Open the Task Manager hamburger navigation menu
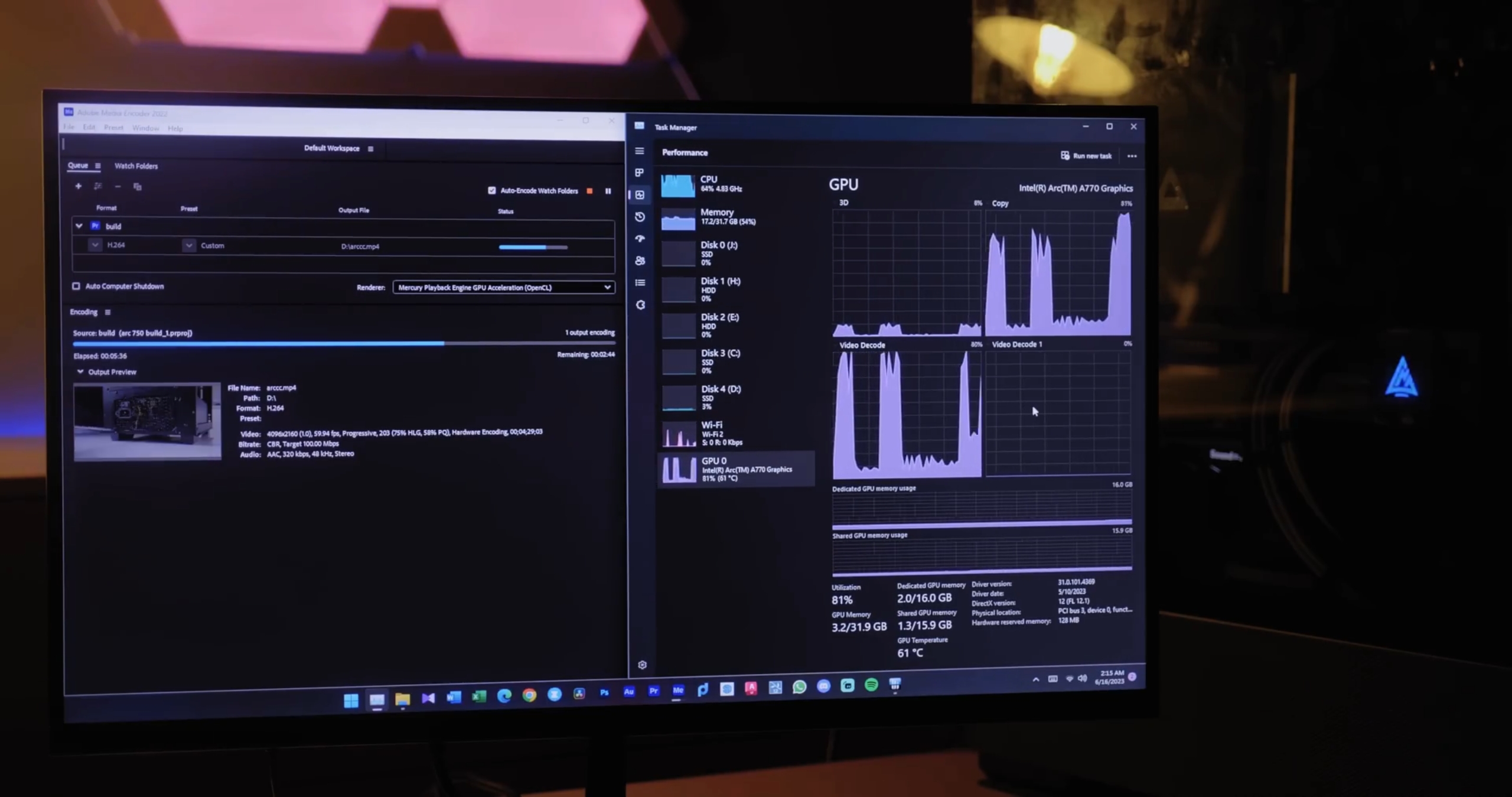1512x797 pixels. tap(639, 151)
